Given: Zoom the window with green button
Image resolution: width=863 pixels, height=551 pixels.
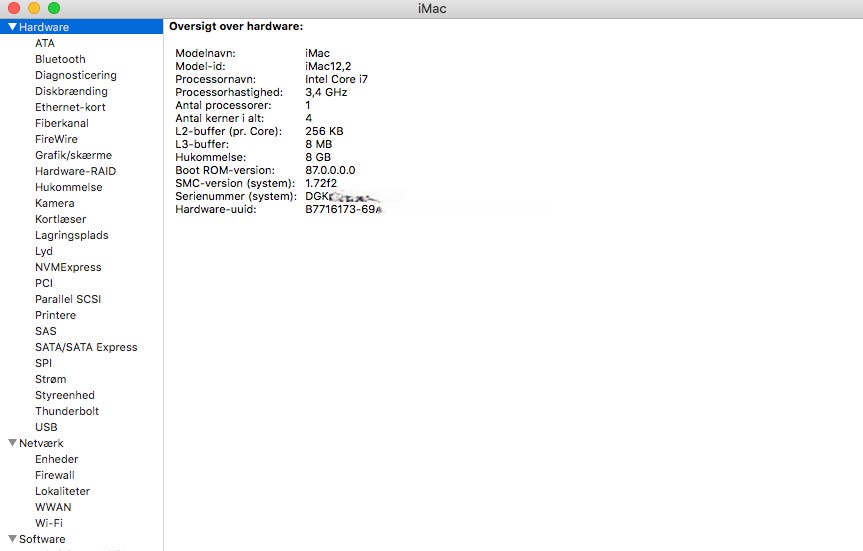Looking at the screenshot, I should pos(54,8).
